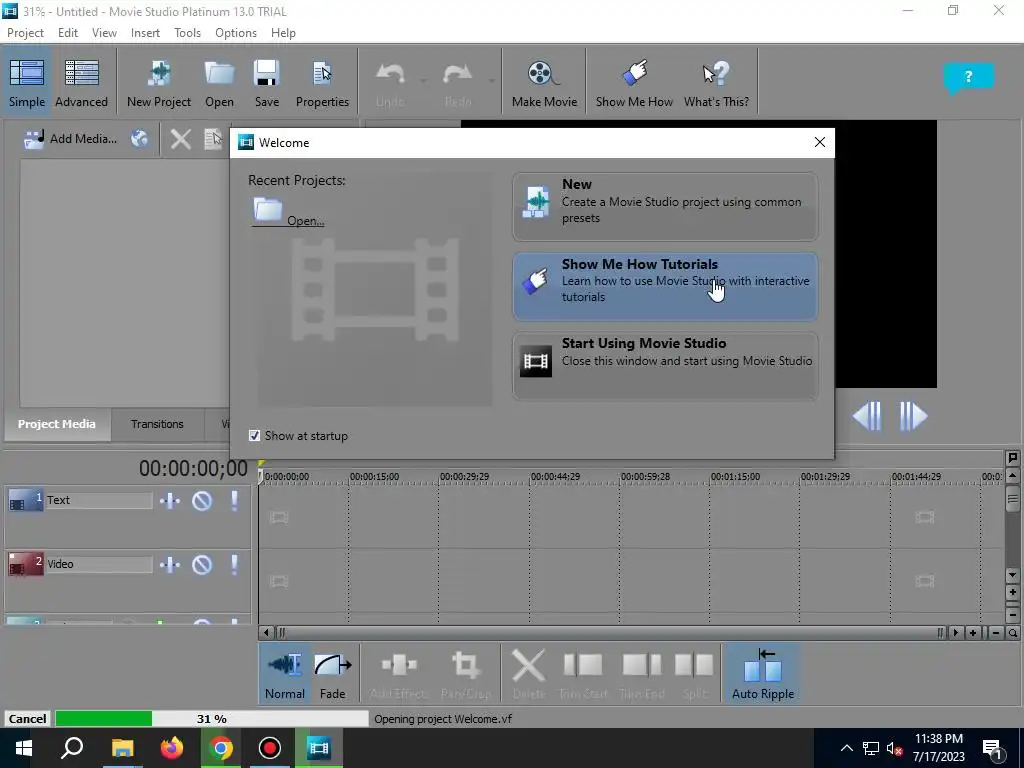Open Windows Start menu

pos(24,748)
